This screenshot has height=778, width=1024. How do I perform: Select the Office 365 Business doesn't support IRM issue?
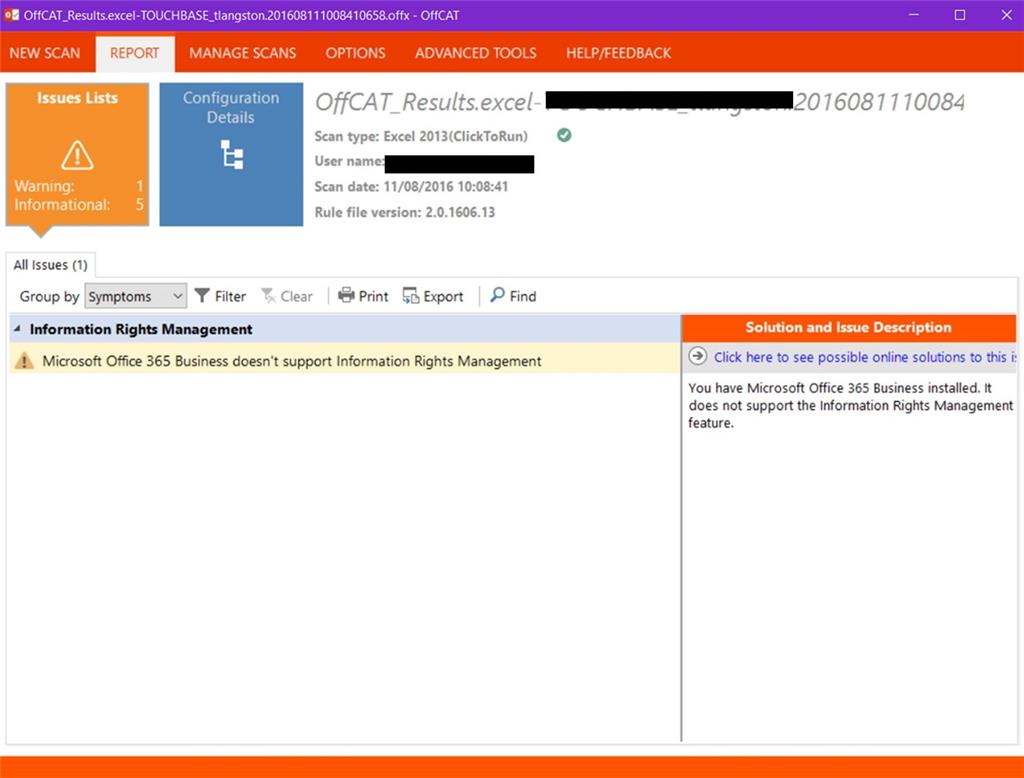(x=345, y=361)
